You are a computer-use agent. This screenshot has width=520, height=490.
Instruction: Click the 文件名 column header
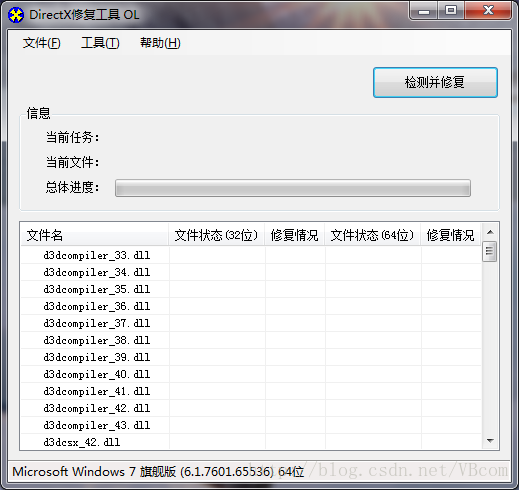pos(95,235)
